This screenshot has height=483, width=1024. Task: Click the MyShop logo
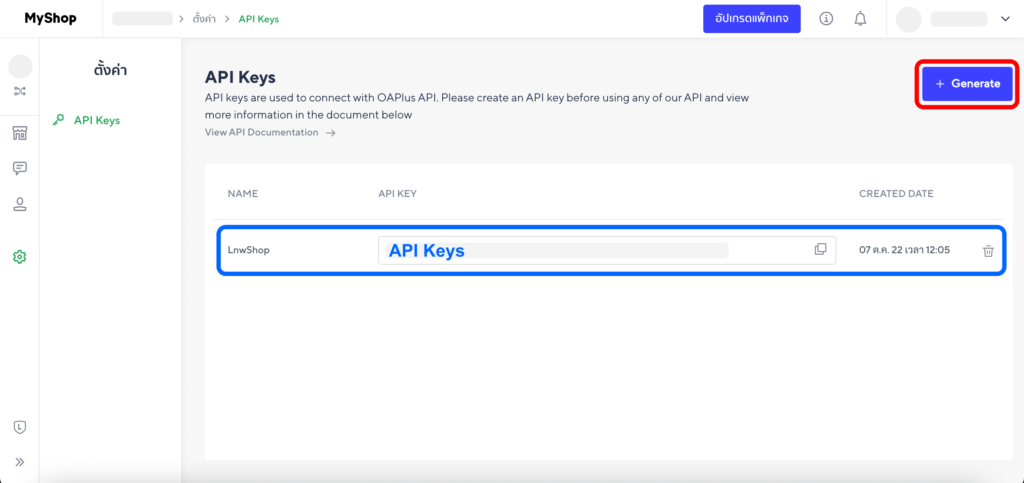tap(50, 19)
